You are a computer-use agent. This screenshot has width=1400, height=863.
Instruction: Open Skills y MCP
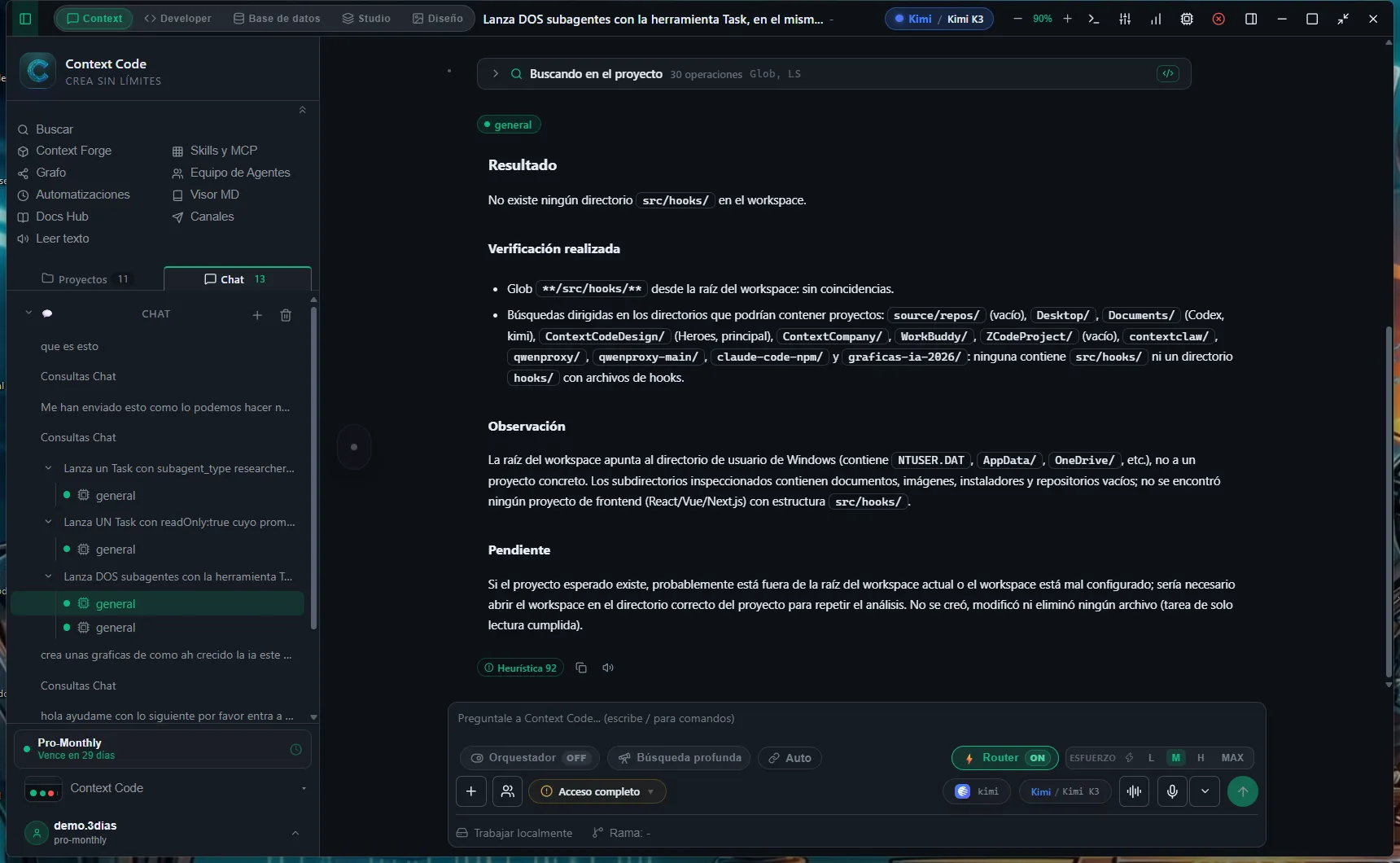click(215, 151)
